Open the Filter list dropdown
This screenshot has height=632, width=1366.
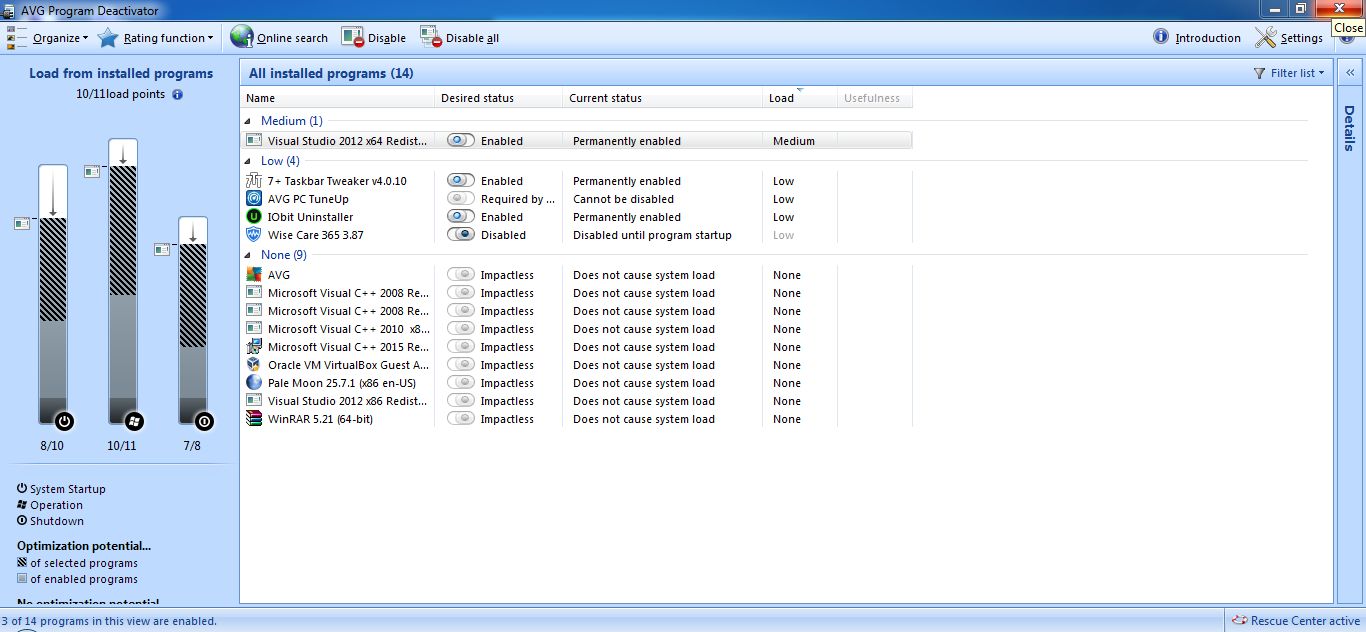coord(1289,73)
